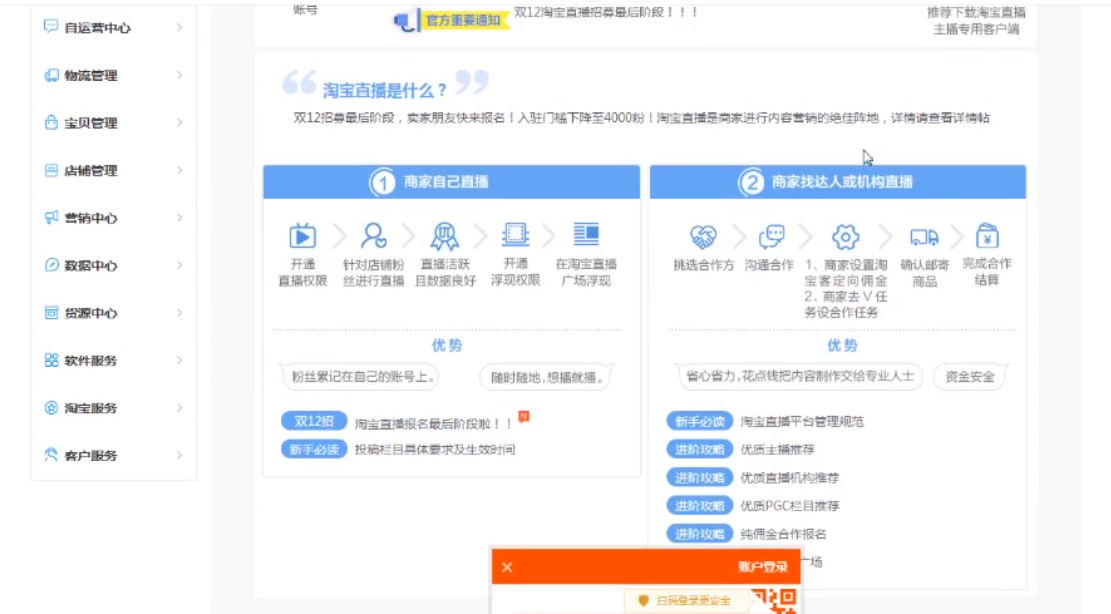Click the 挑选合作方 handshake icon

click(x=704, y=237)
